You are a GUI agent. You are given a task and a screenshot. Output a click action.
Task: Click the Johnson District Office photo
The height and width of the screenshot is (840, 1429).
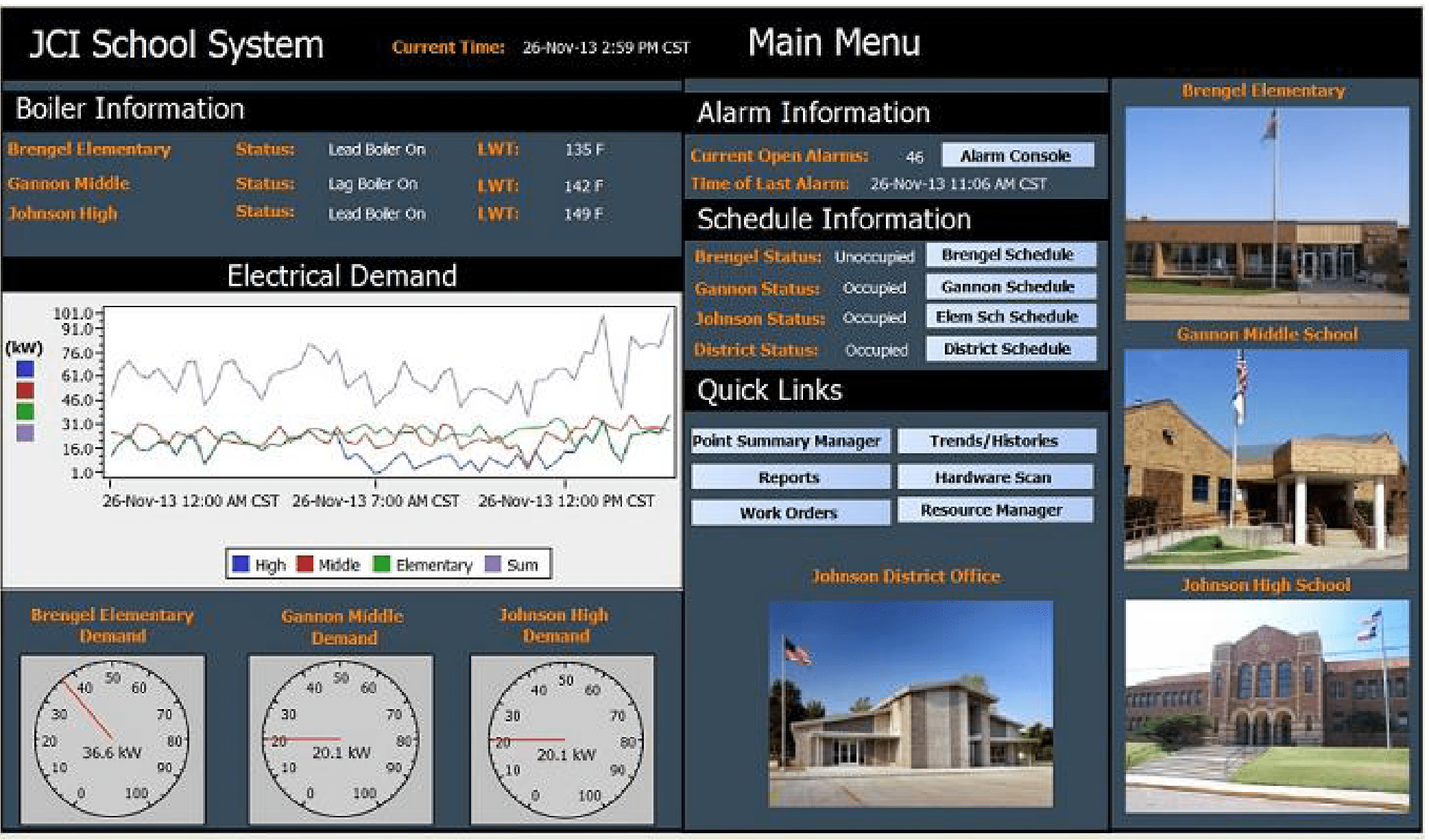point(910,704)
